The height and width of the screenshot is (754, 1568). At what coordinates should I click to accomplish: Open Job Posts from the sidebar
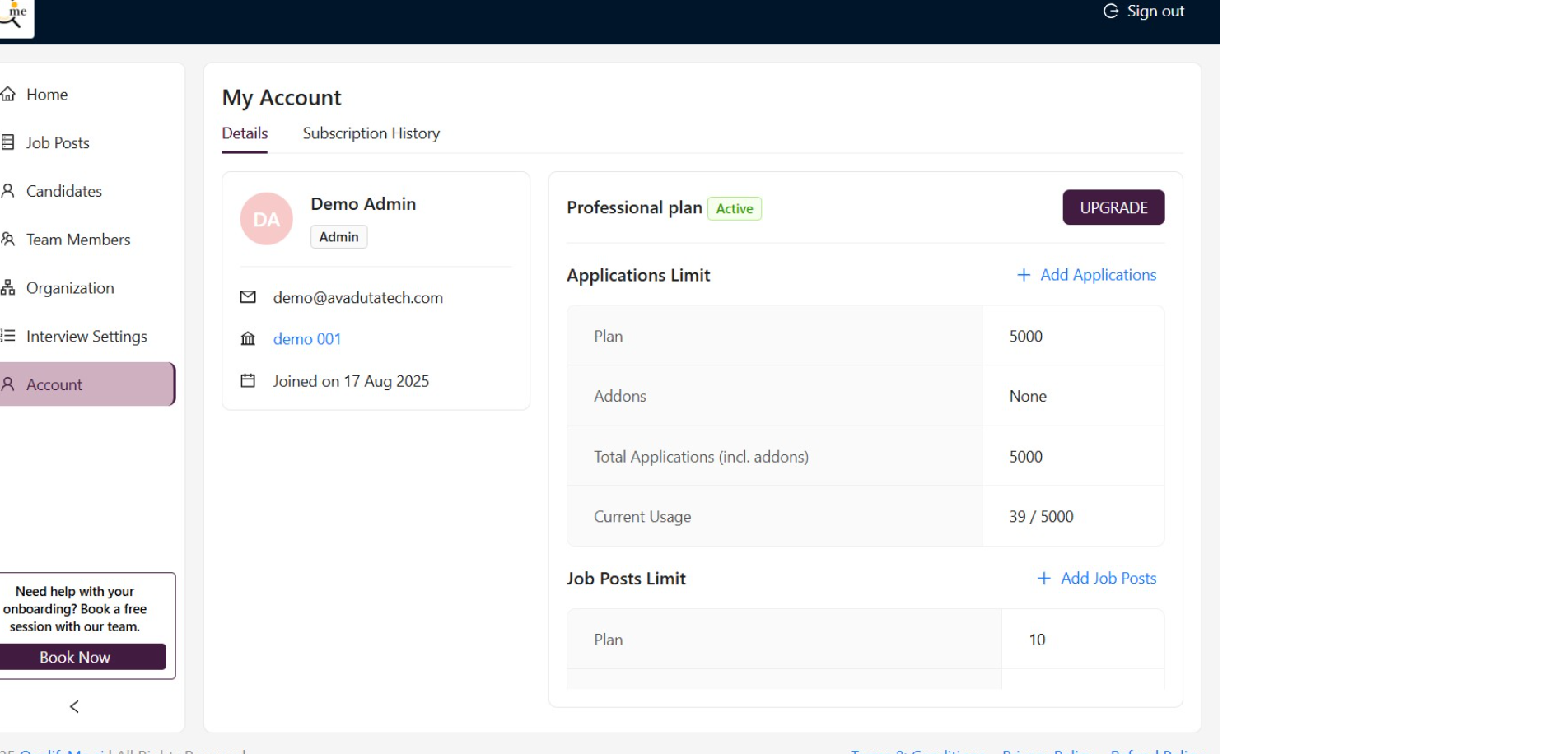tap(57, 142)
